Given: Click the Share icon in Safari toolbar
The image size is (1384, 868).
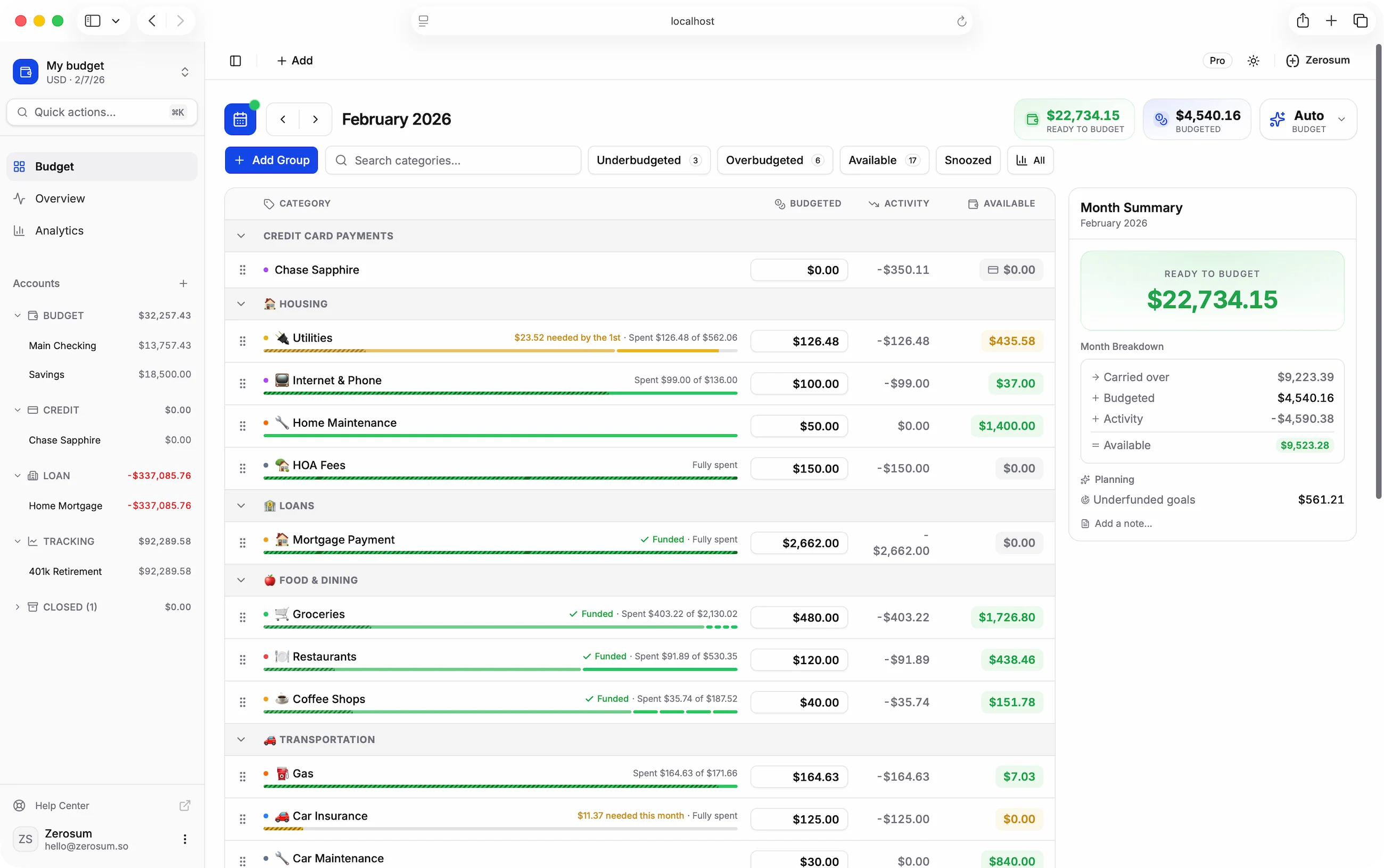Looking at the screenshot, I should click(1301, 20).
